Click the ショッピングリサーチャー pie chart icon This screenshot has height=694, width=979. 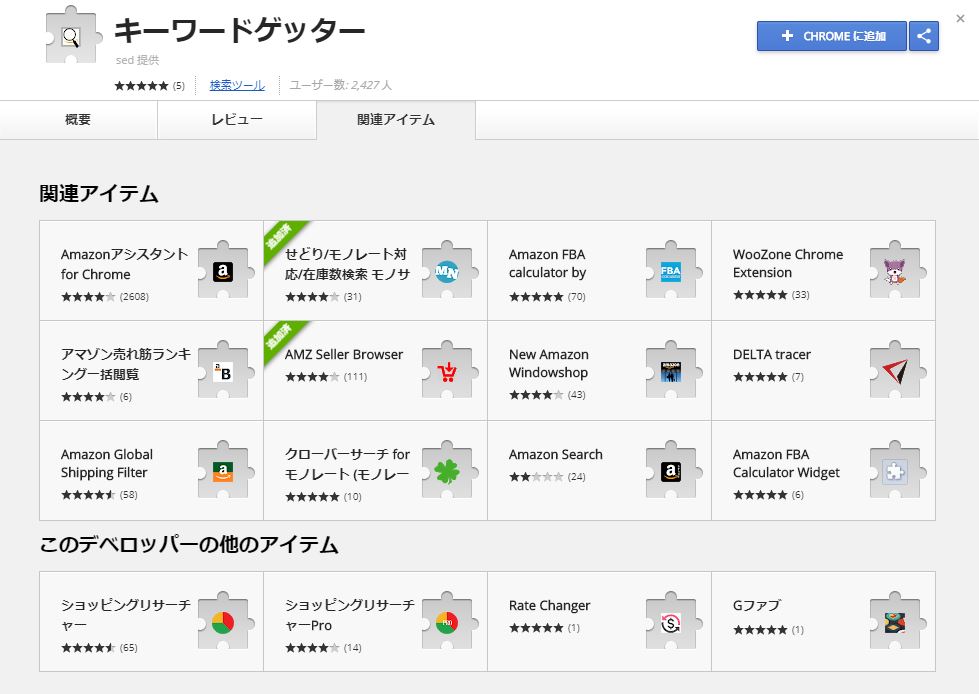pos(226,620)
